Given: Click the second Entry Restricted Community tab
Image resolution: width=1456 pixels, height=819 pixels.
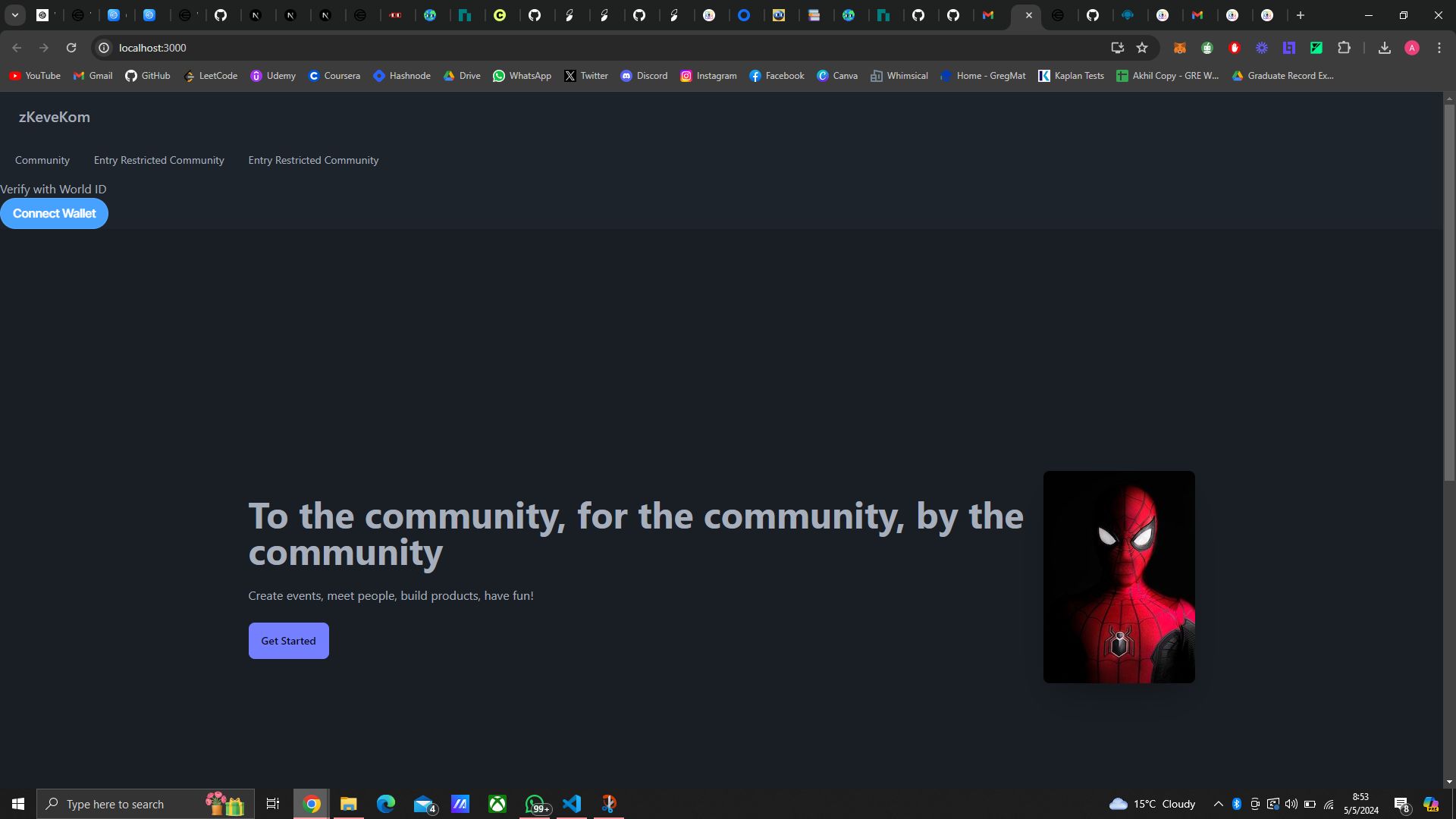Looking at the screenshot, I should (x=313, y=159).
